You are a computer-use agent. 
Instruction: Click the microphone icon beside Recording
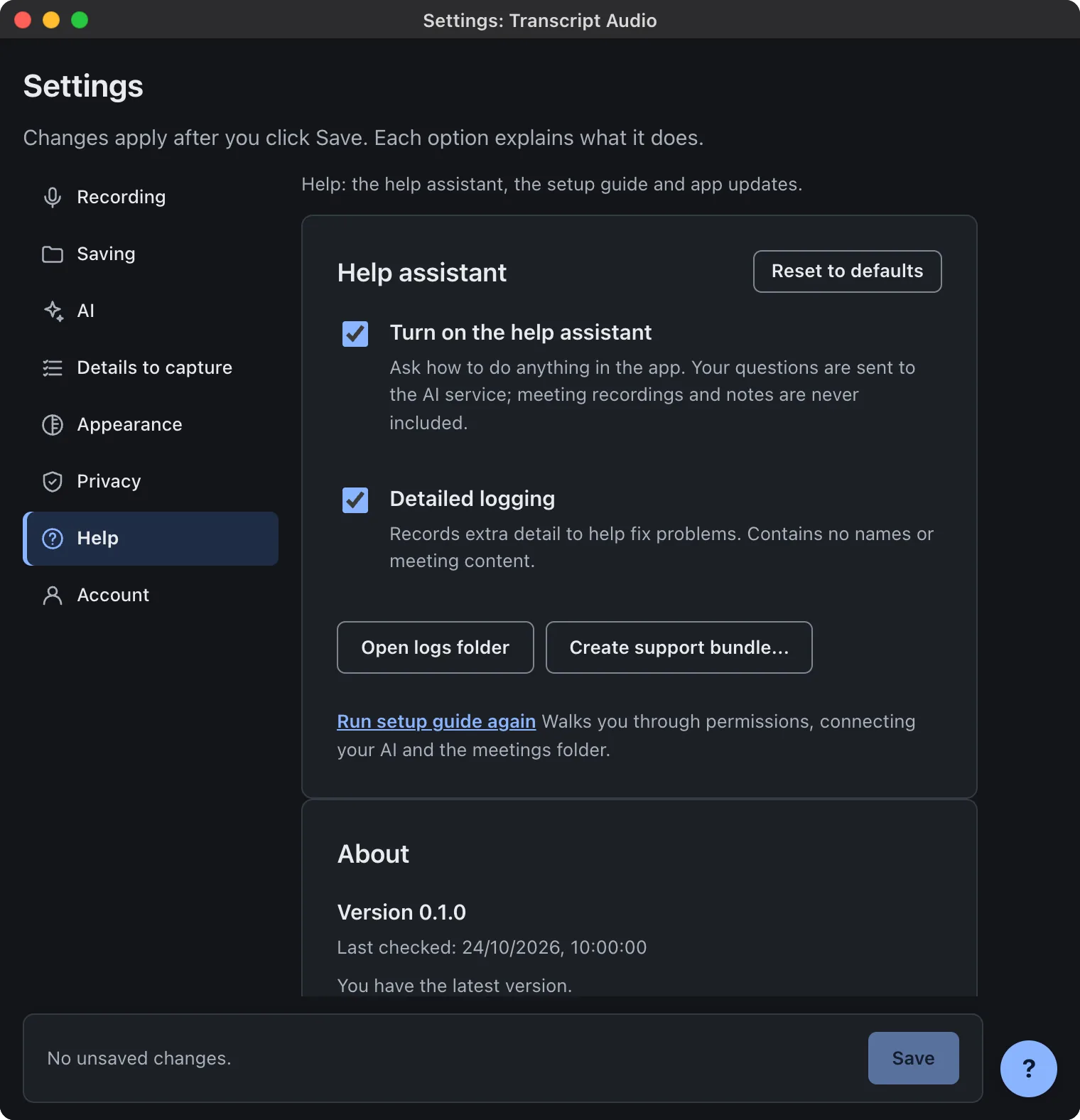click(x=53, y=197)
